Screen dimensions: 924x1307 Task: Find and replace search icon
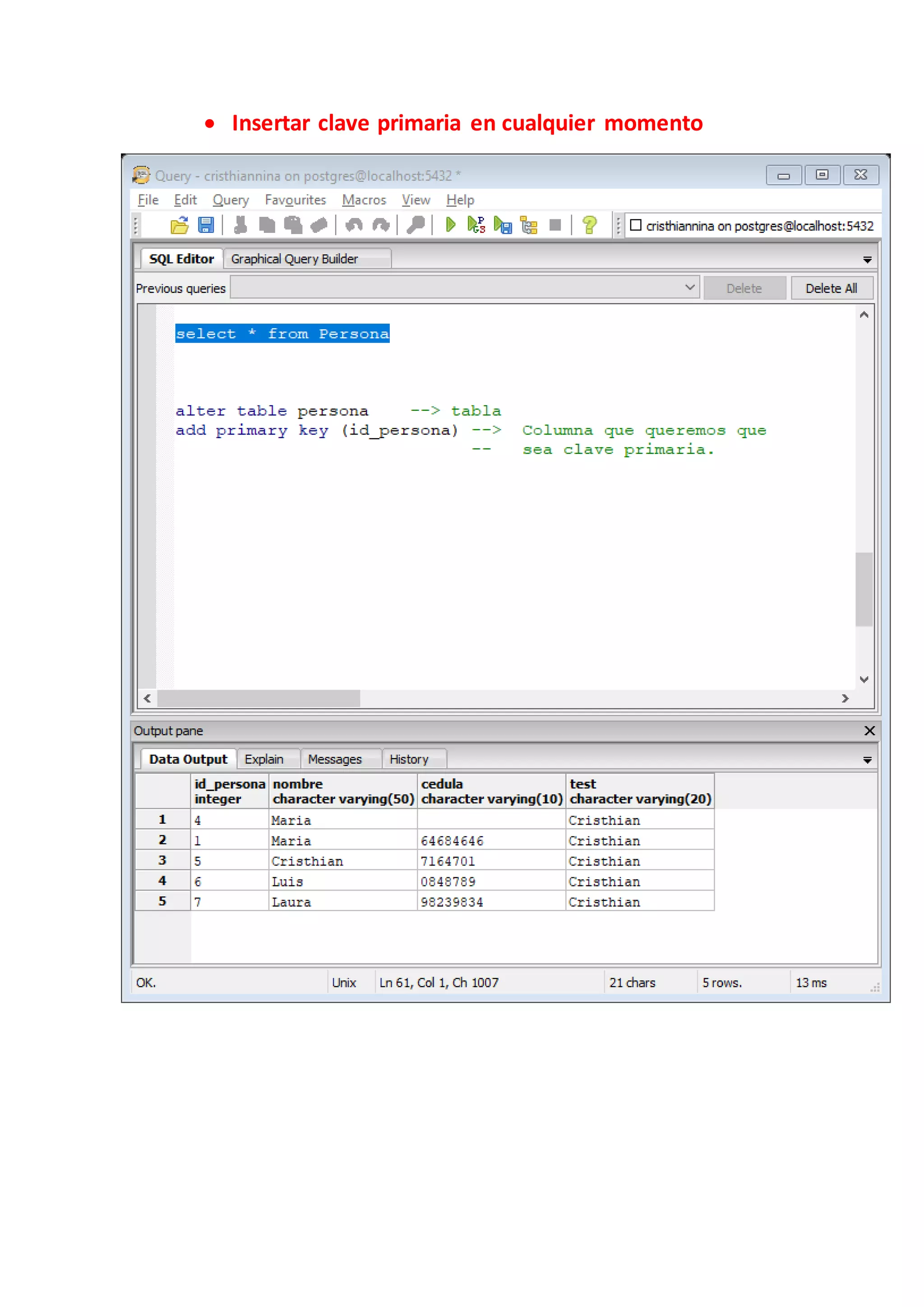[416, 225]
